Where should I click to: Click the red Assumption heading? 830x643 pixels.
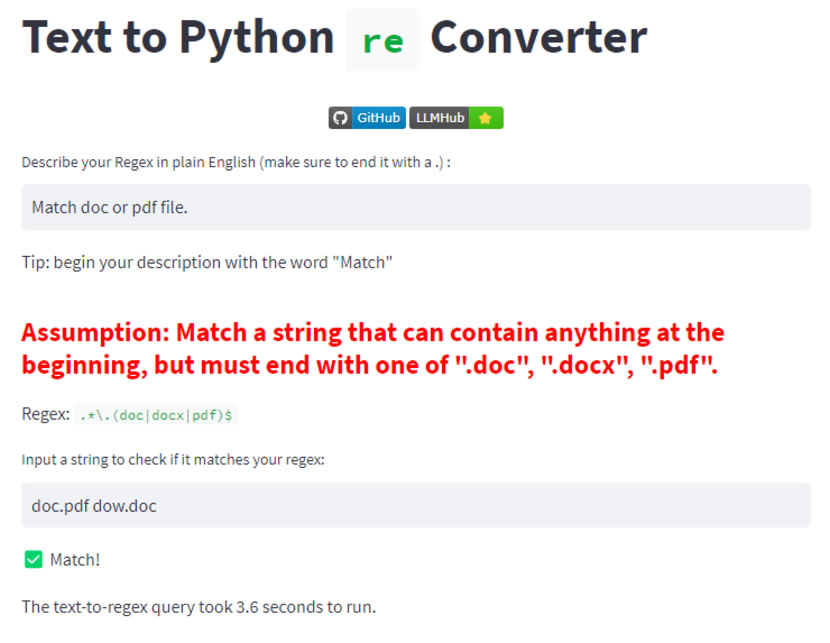pos(372,348)
